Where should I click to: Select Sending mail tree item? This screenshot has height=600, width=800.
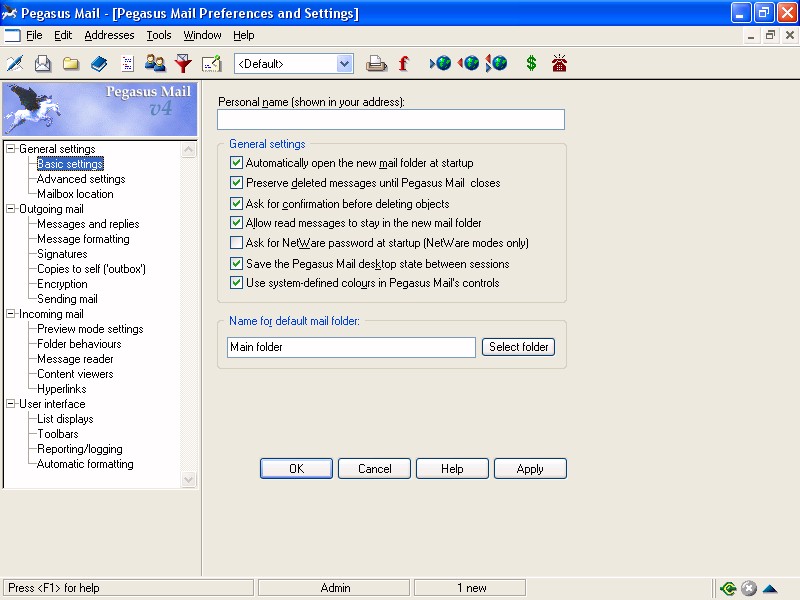point(67,299)
